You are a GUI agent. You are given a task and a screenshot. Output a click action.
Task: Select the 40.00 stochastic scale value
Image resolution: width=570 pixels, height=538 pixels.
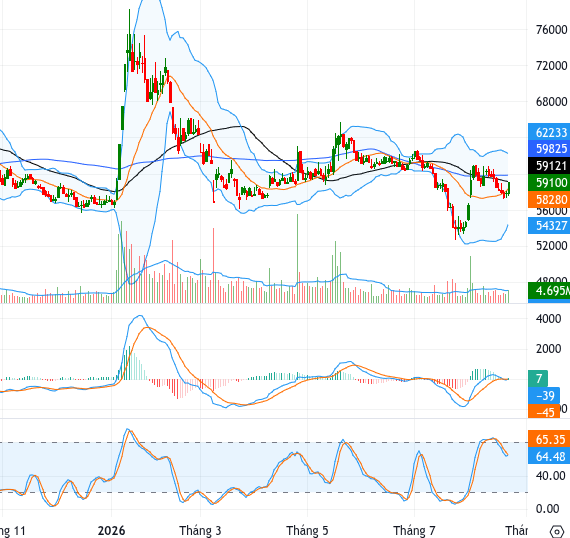(x=551, y=475)
